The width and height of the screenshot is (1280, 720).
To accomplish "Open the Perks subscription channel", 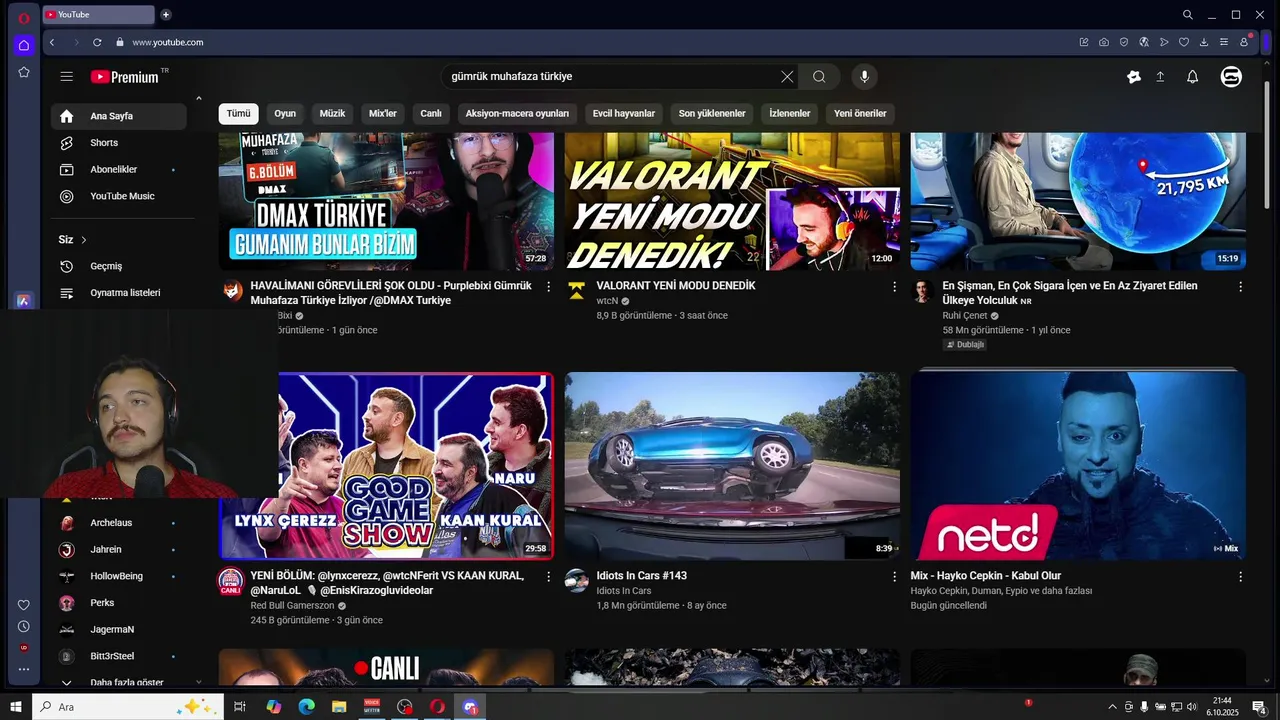I will click(x=119, y=603).
